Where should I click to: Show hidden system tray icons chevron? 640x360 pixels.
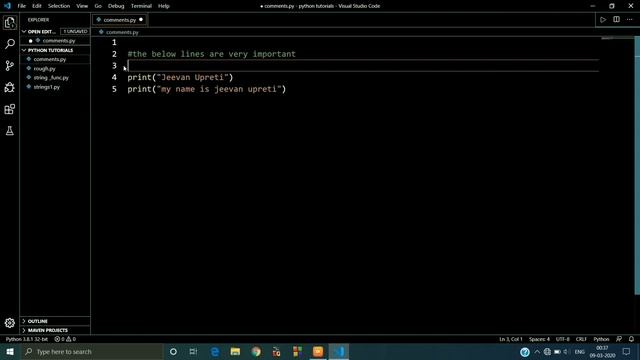(537, 351)
